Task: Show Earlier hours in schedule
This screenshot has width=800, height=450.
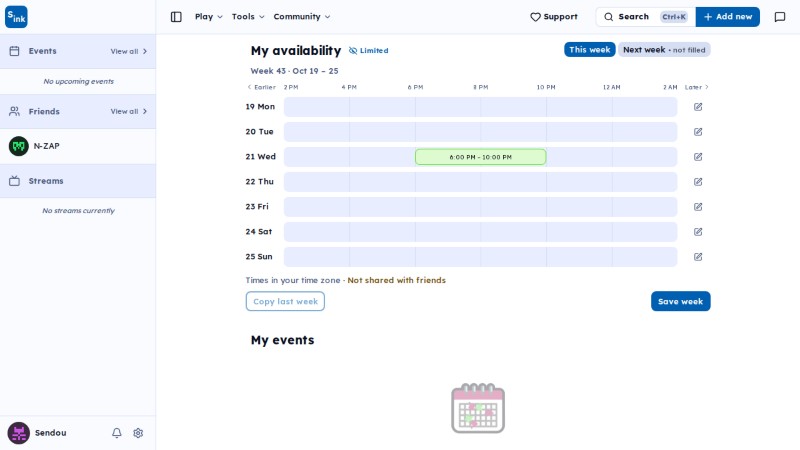Action: (x=261, y=87)
